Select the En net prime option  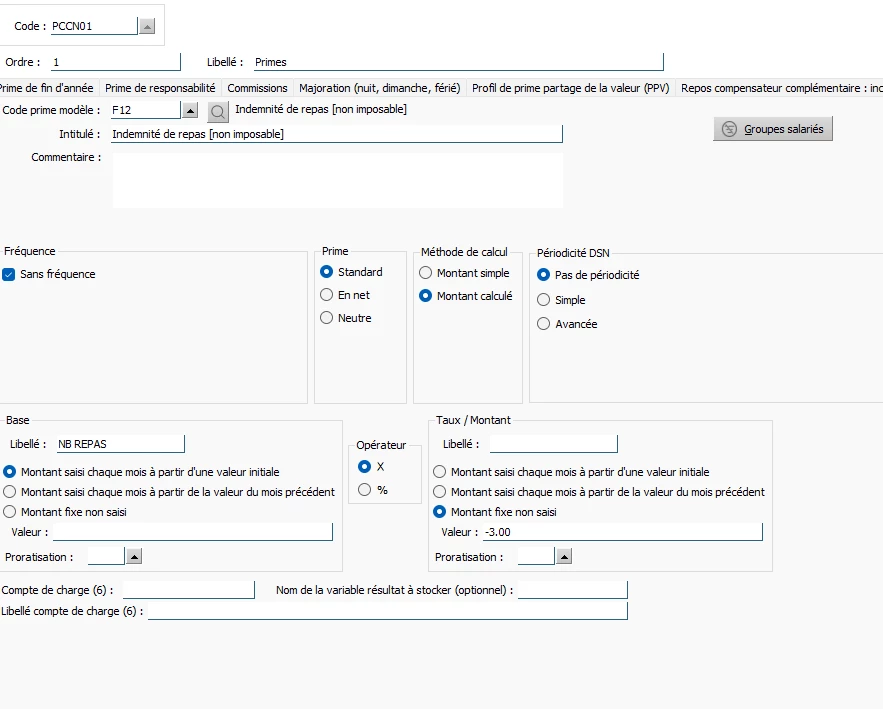(x=326, y=295)
